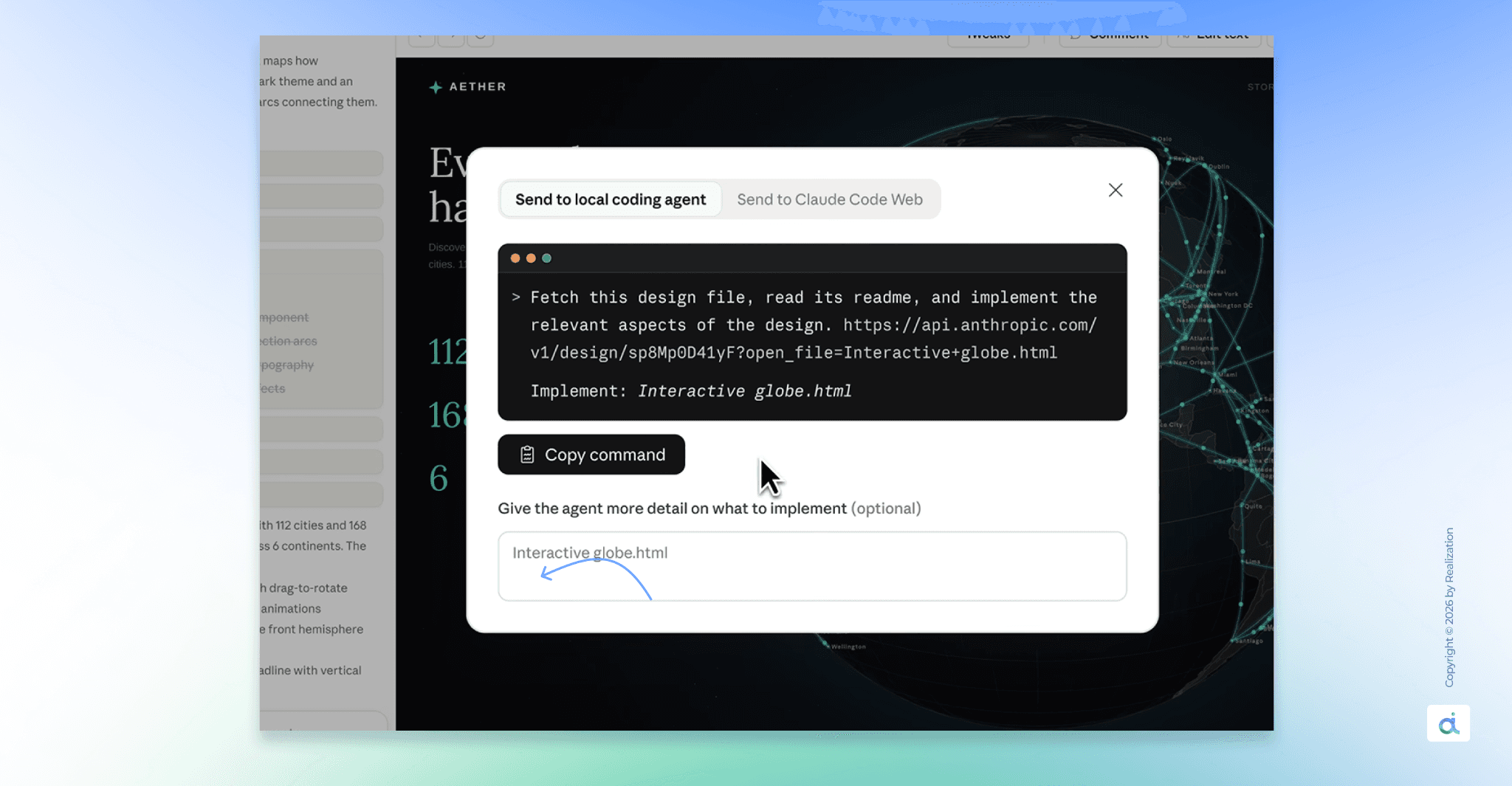Click the clipboard icon in Copy command
The height and width of the screenshot is (786, 1512).
tap(527, 455)
